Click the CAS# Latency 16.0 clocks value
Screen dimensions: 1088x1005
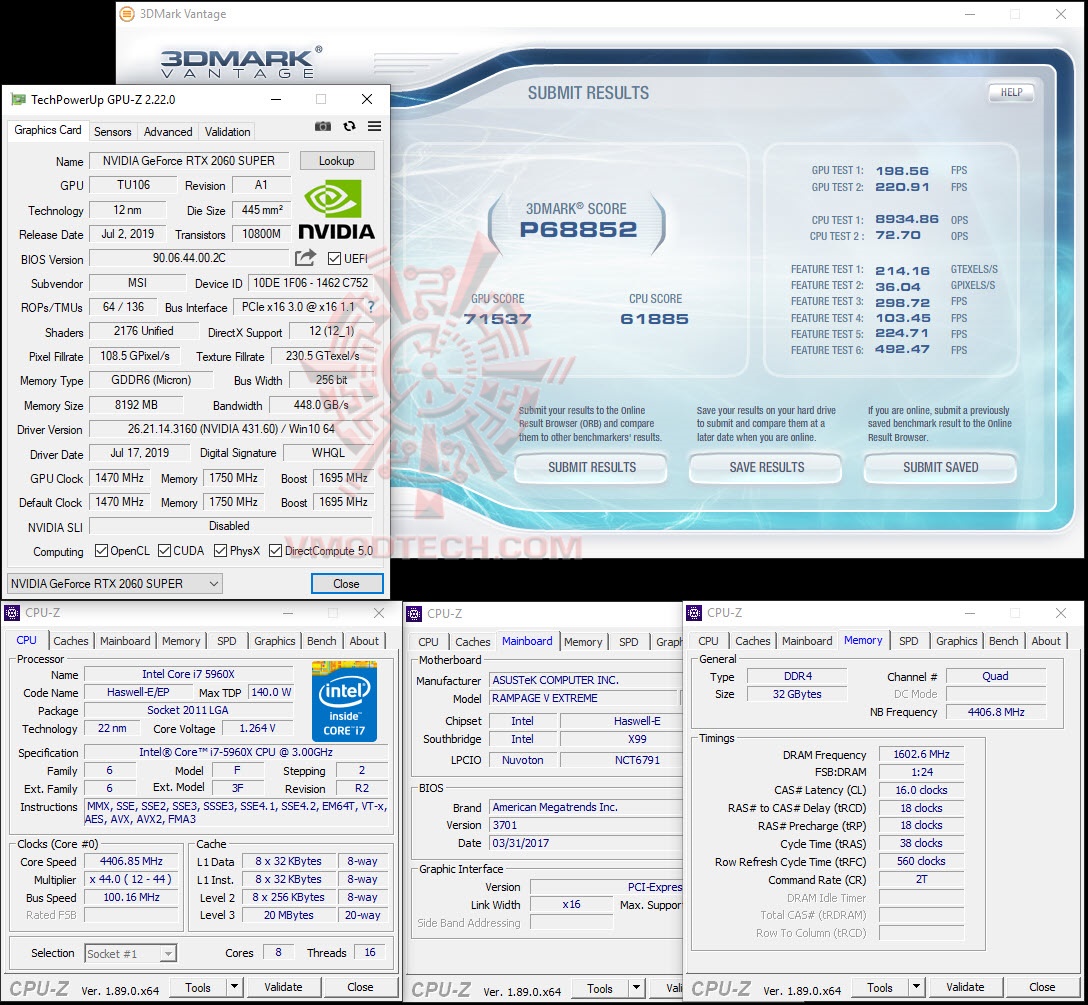pyautogui.click(x=921, y=790)
